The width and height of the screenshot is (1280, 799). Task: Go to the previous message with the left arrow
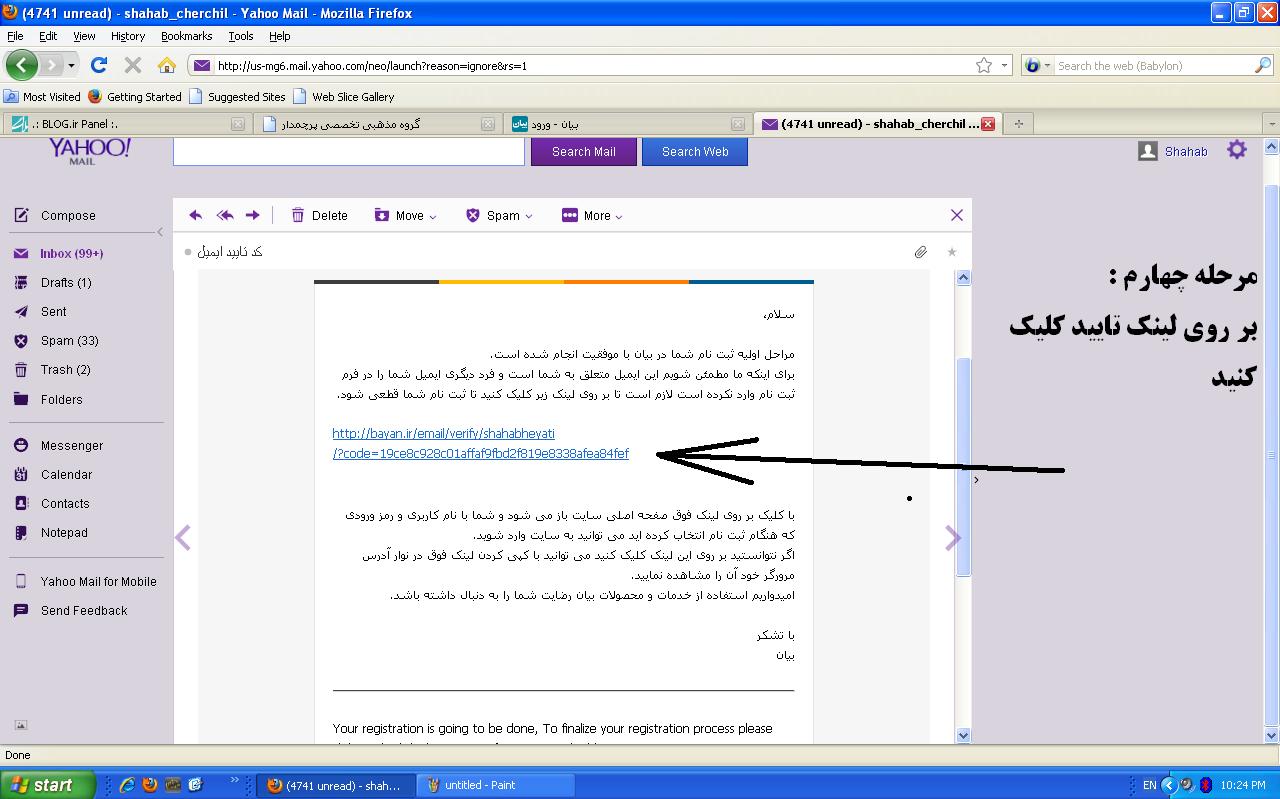coord(183,538)
